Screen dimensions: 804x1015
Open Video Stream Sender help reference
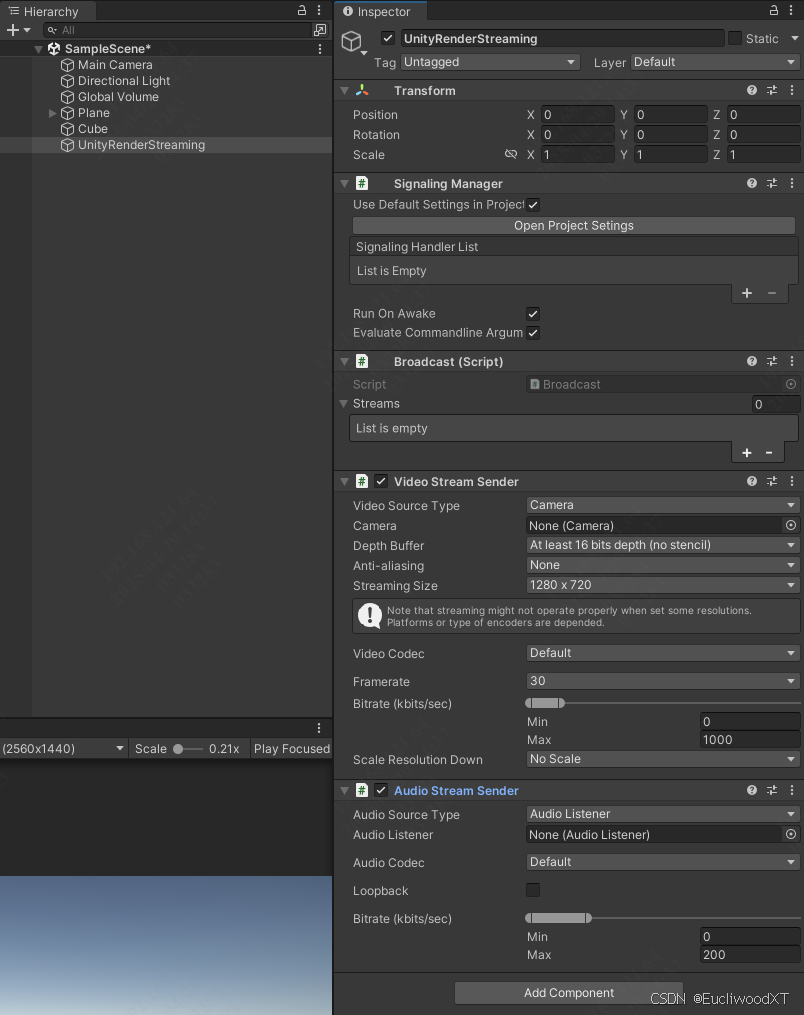(x=752, y=481)
